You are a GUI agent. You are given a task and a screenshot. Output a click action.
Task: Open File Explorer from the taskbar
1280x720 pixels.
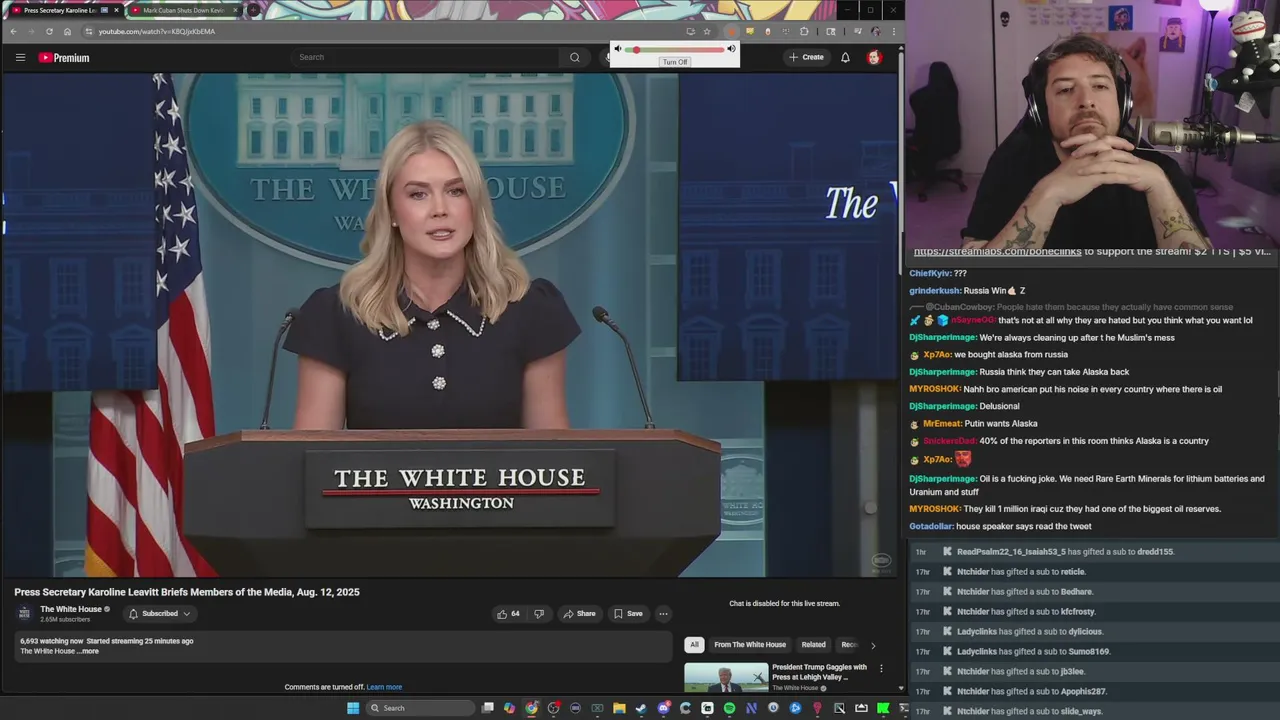click(x=619, y=708)
